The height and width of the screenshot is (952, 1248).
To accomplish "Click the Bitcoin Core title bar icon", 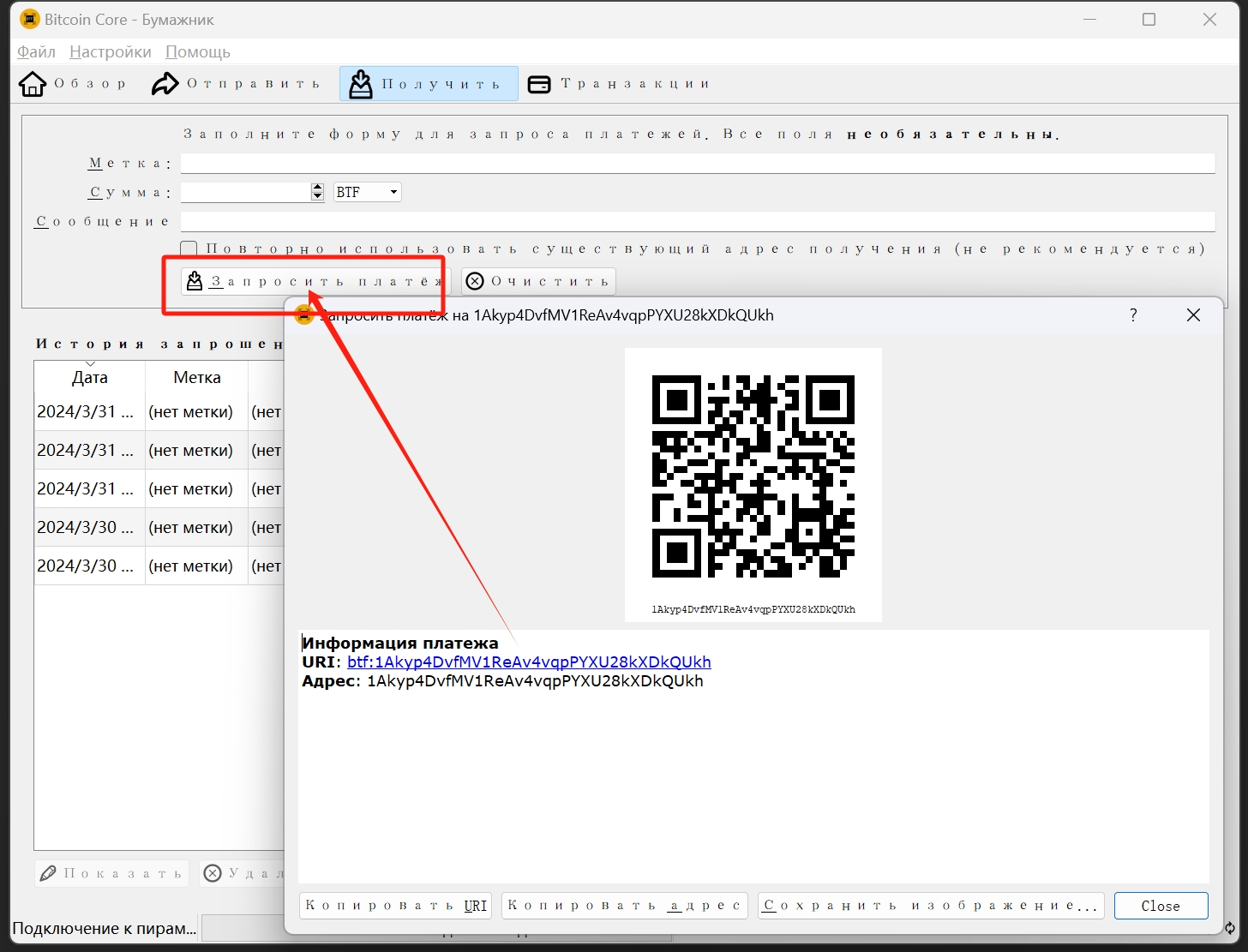I will pos(29,19).
